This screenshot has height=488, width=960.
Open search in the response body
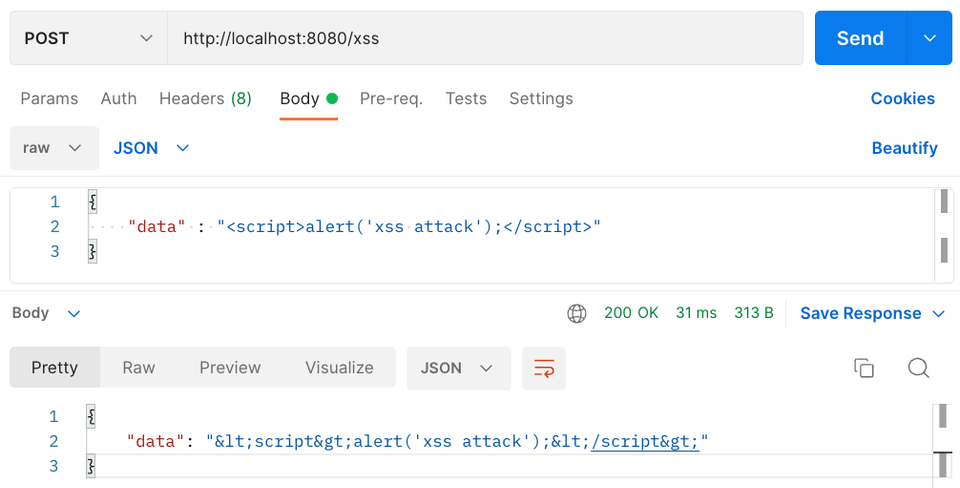[918, 368]
